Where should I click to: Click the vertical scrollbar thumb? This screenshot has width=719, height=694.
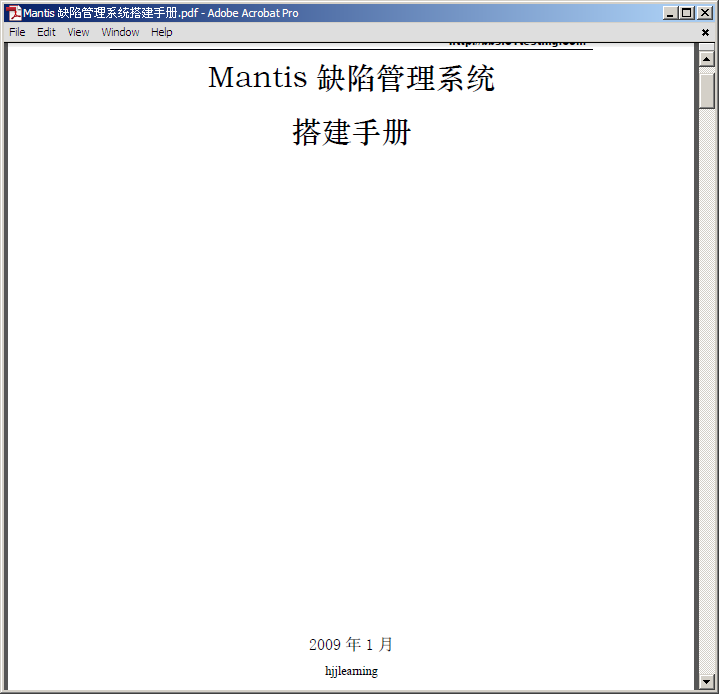707,90
